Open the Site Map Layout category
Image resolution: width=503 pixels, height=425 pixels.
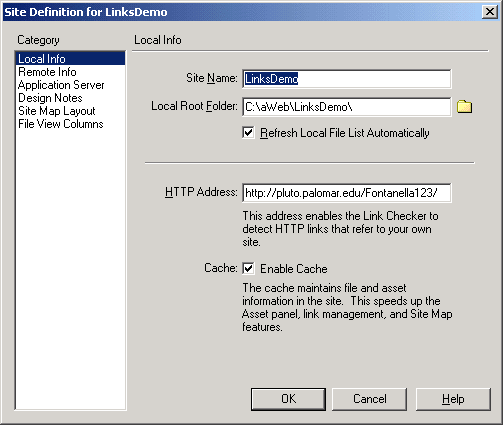pos(57,111)
